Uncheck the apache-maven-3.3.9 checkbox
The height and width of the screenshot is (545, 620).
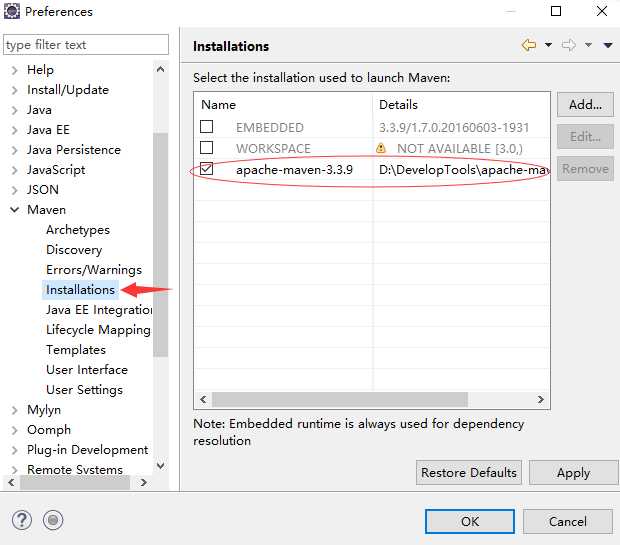click(x=206, y=169)
